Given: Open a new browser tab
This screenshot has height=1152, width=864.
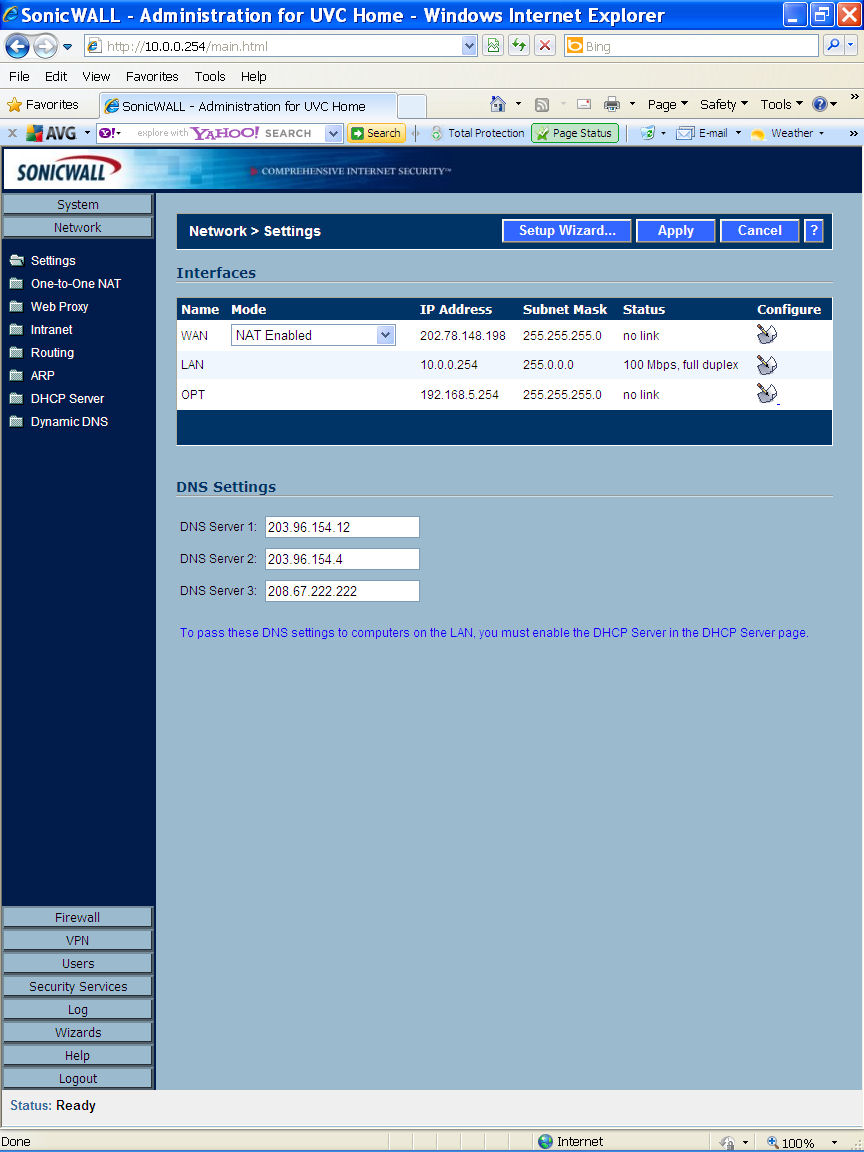Looking at the screenshot, I should 411,106.
